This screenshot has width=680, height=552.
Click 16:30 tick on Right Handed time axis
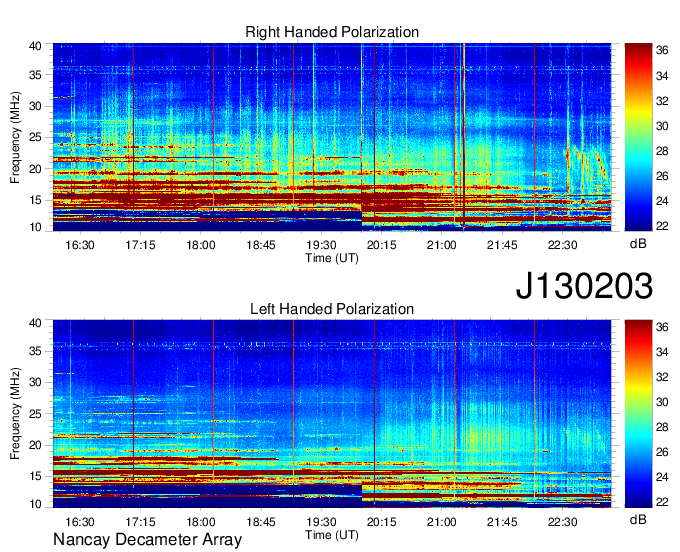tap(80, 245)
